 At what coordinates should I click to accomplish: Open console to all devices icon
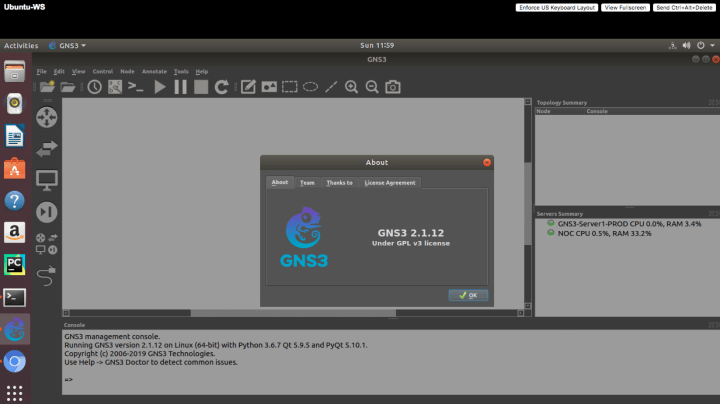pyautogui.click(x=135, y=87)
